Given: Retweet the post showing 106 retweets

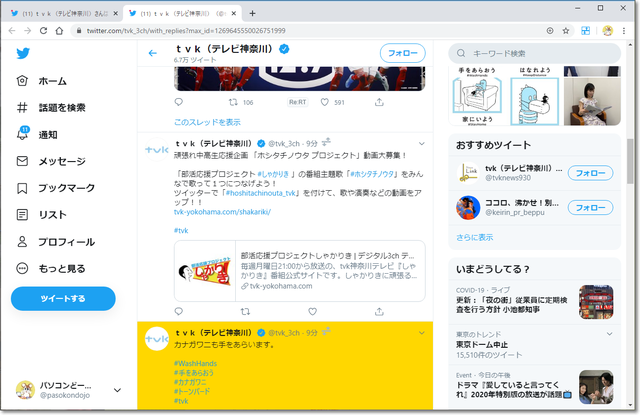Looking at the screenshot, I should click(232, 102).
